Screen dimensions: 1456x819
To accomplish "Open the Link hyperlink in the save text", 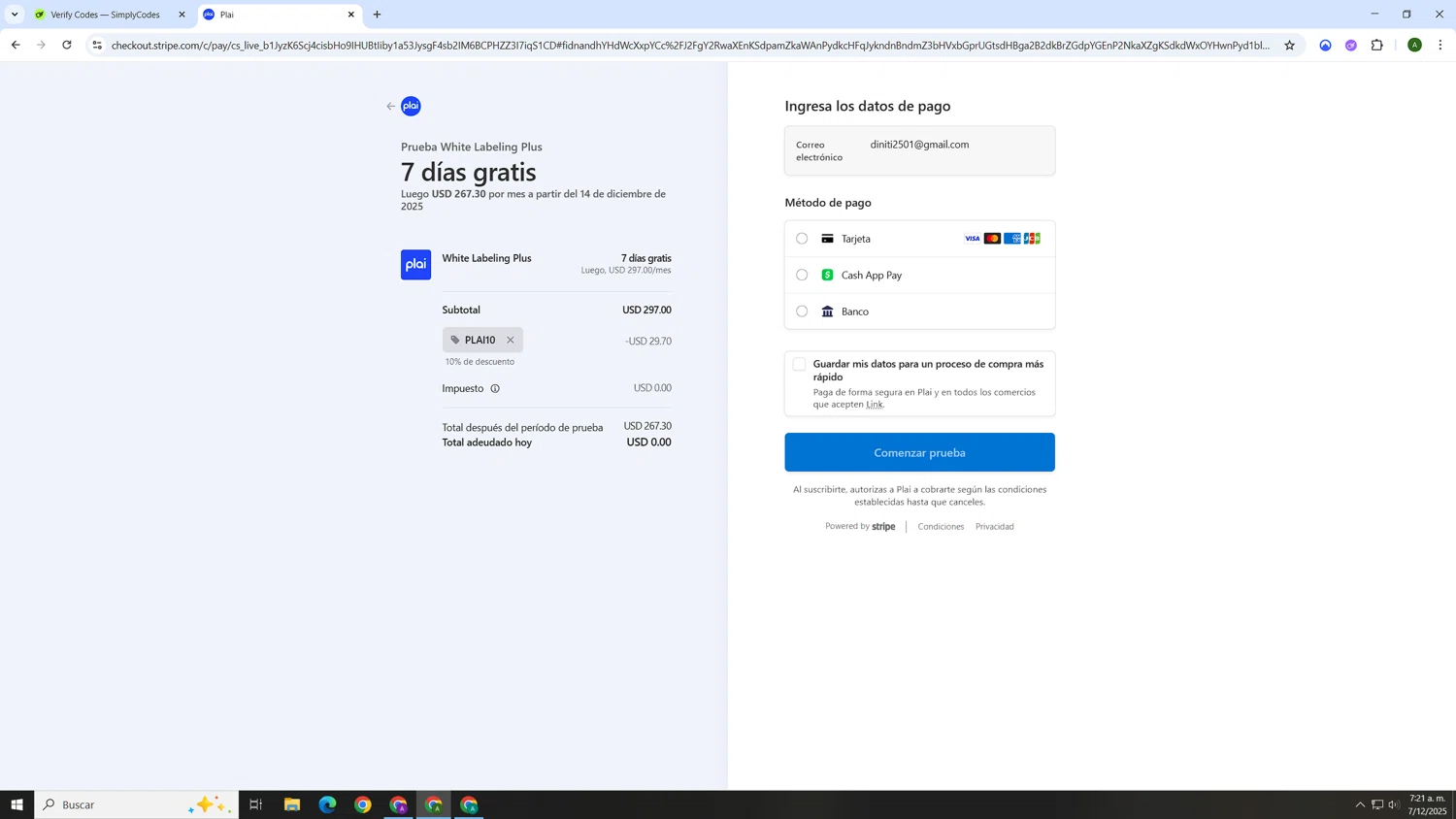I will click(875, 405).
